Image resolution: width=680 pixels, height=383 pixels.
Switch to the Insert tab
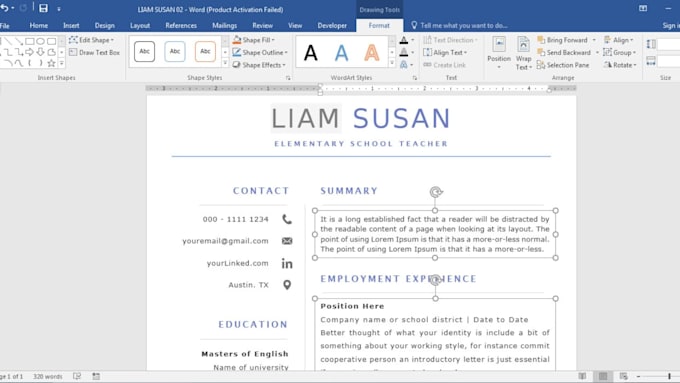point(71,26)
